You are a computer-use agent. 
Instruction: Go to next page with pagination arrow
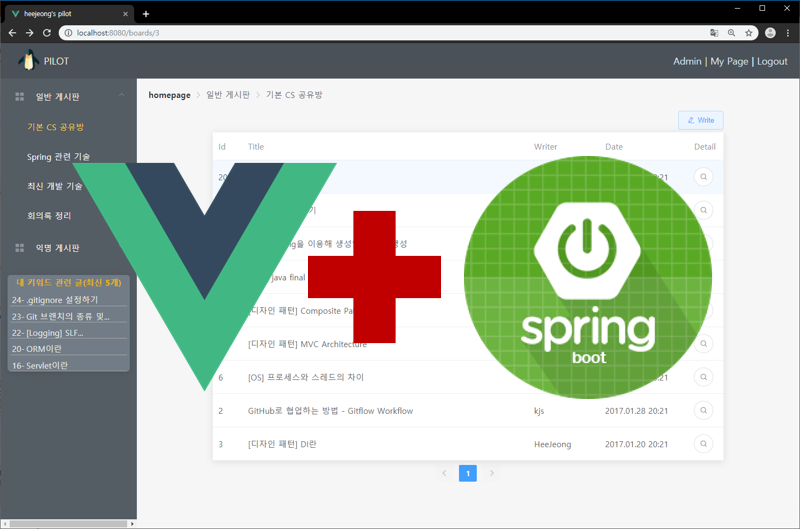(x=492, y=474)
